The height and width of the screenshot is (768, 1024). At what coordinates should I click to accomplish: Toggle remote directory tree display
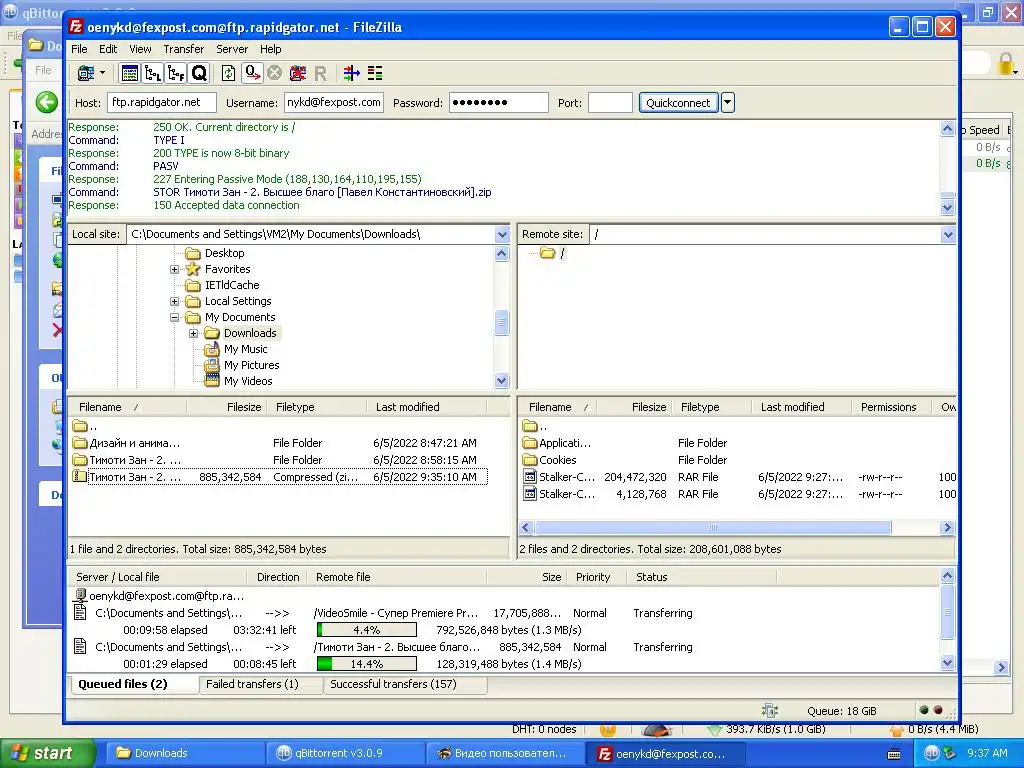tap(176, 73)
